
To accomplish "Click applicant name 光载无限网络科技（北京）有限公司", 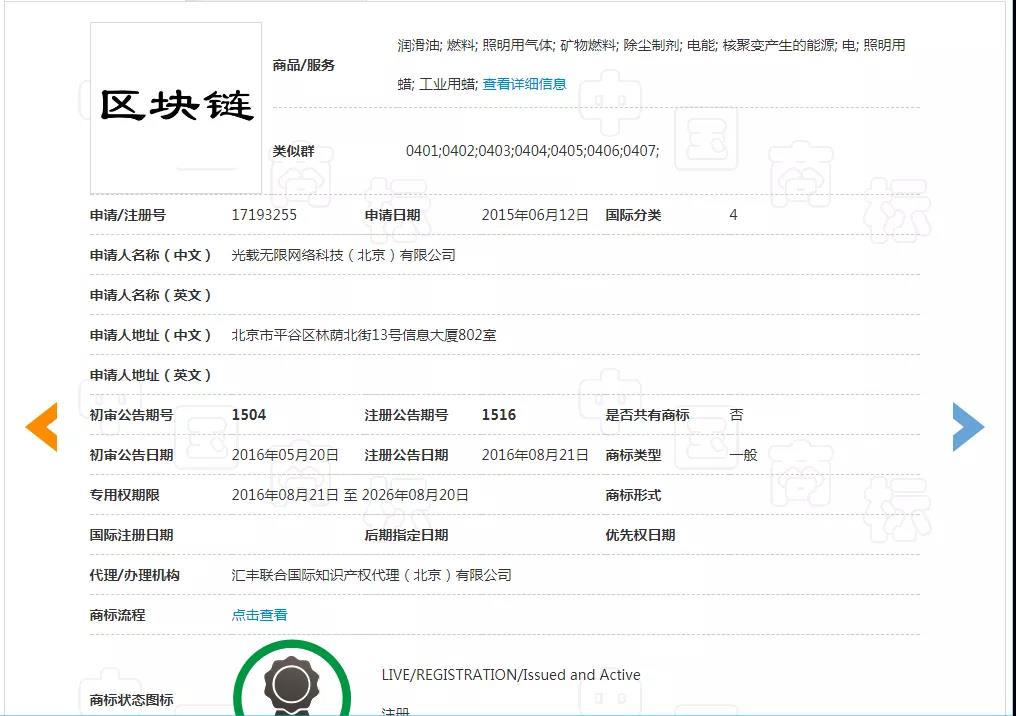I will (343, 255).
